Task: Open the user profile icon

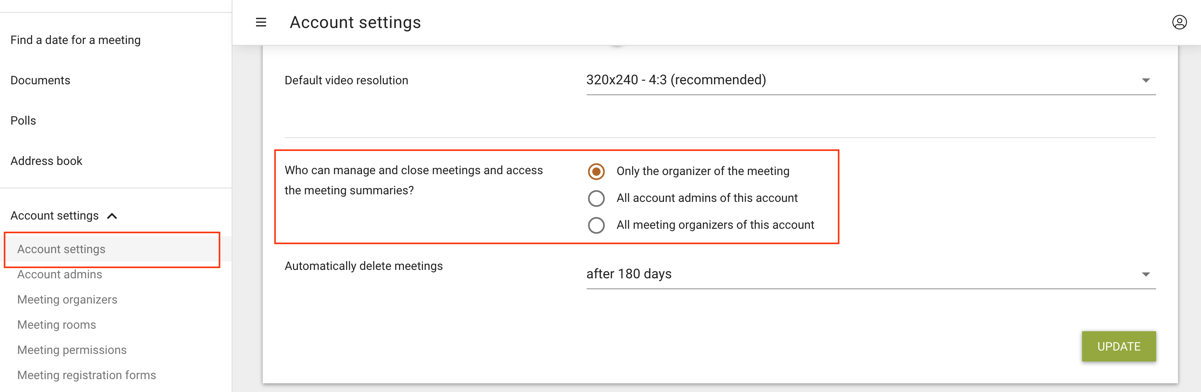Action: coord(1179,22)
